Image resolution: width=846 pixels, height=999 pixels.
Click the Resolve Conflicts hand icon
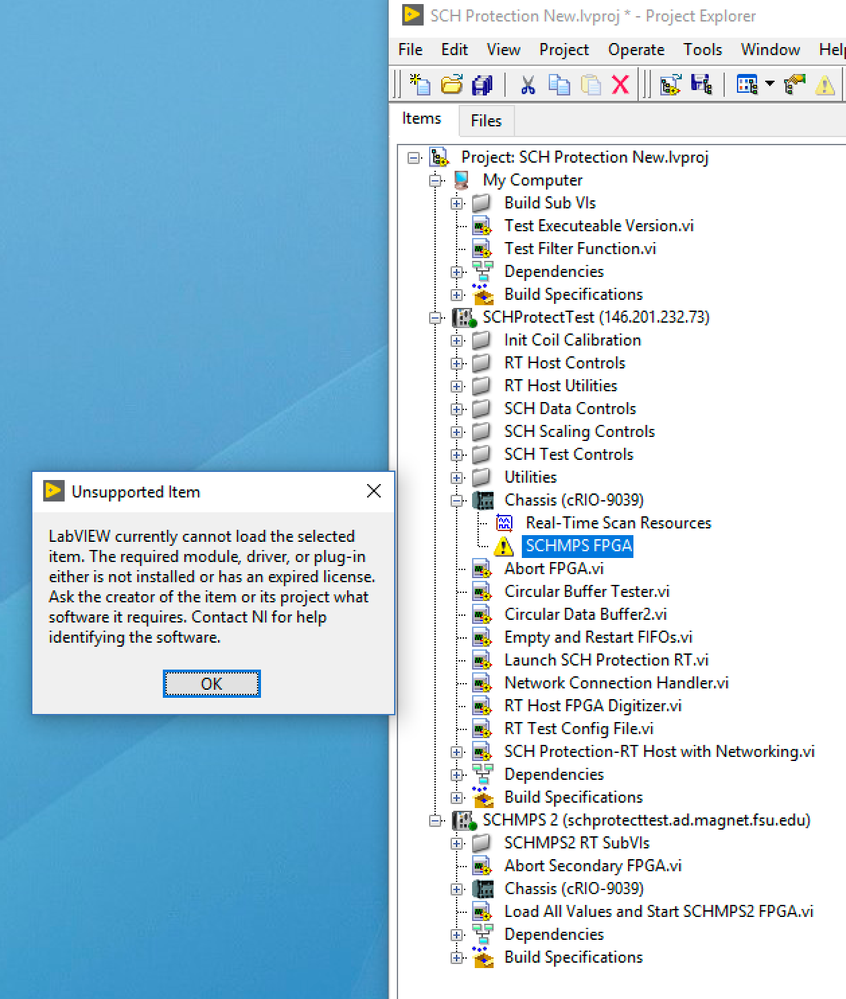tap(794, 84)
